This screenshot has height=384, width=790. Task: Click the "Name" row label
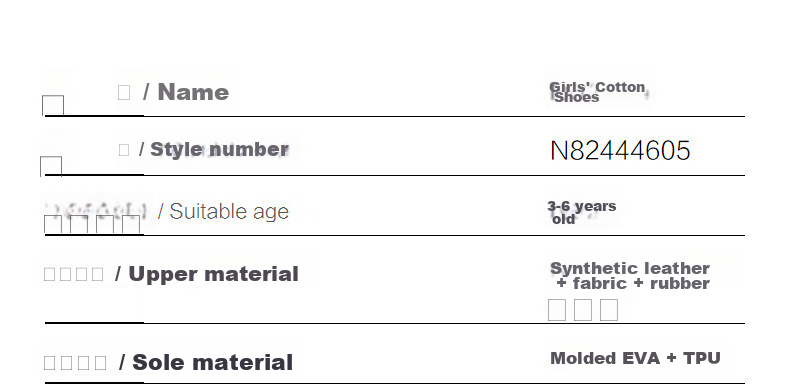193,92
